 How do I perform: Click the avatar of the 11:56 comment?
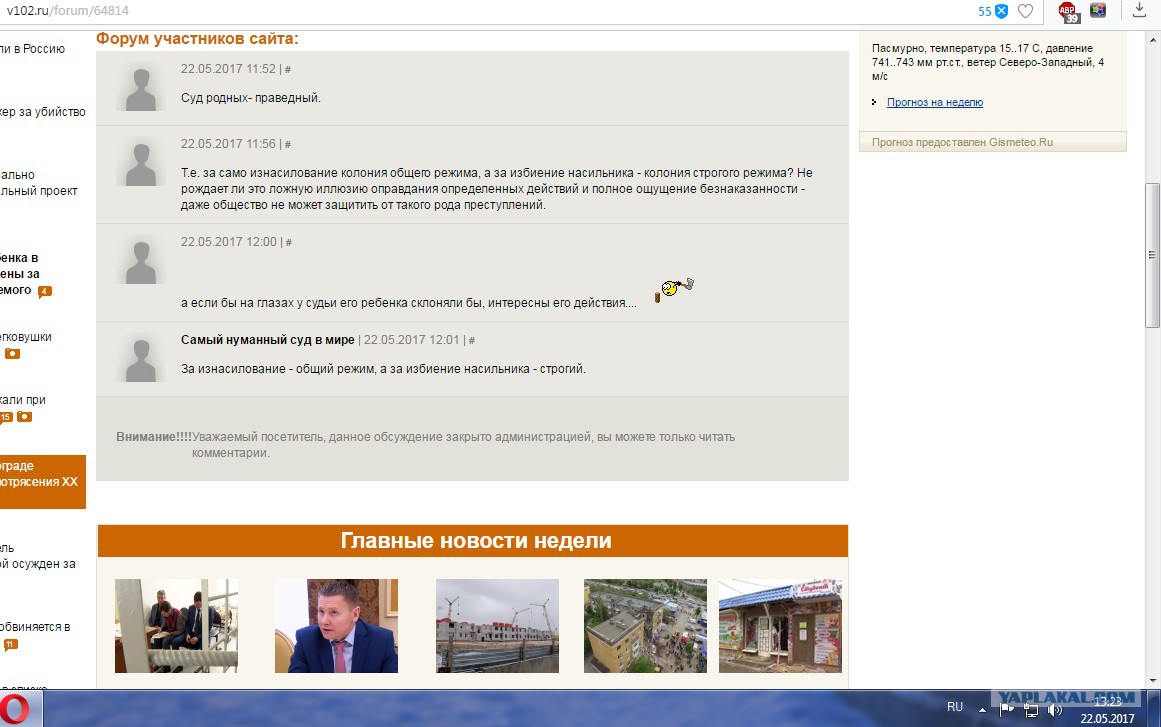141,161
